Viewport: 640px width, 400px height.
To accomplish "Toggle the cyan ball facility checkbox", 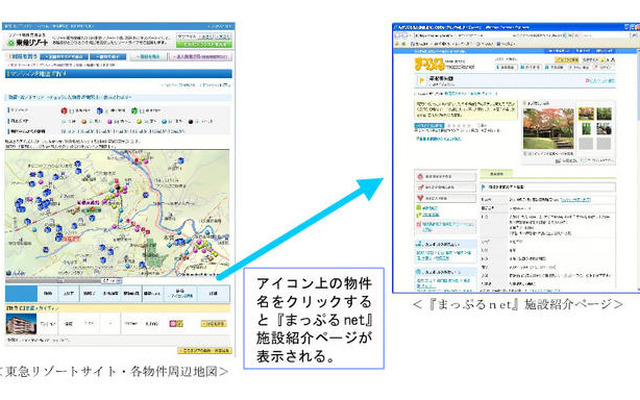I will coord(171,122).
